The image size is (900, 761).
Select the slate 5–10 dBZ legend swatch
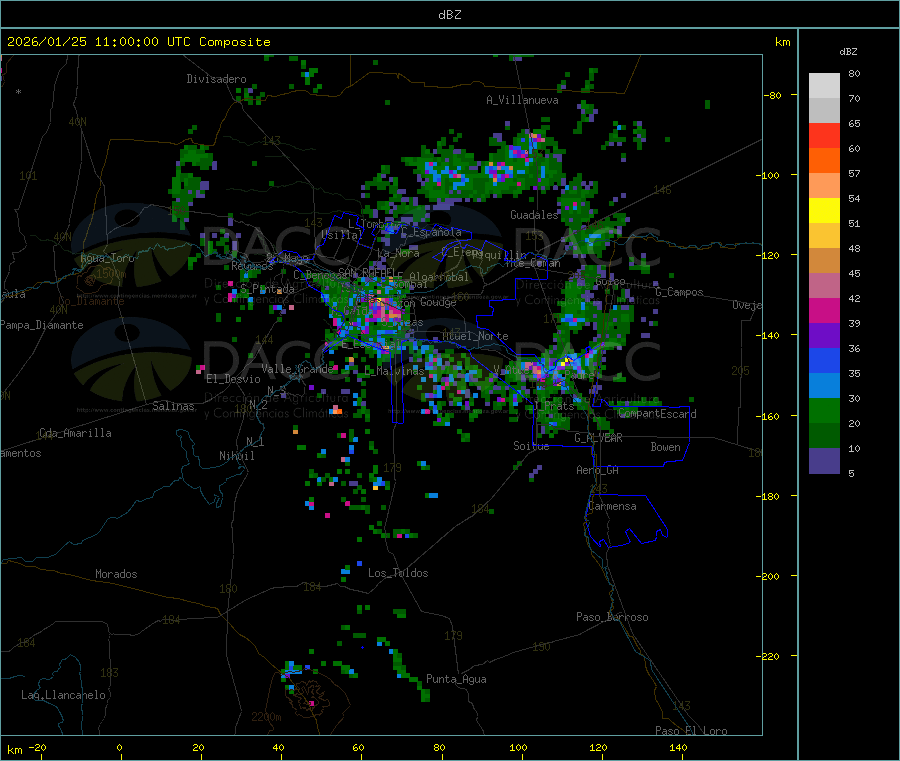[824, 461]
